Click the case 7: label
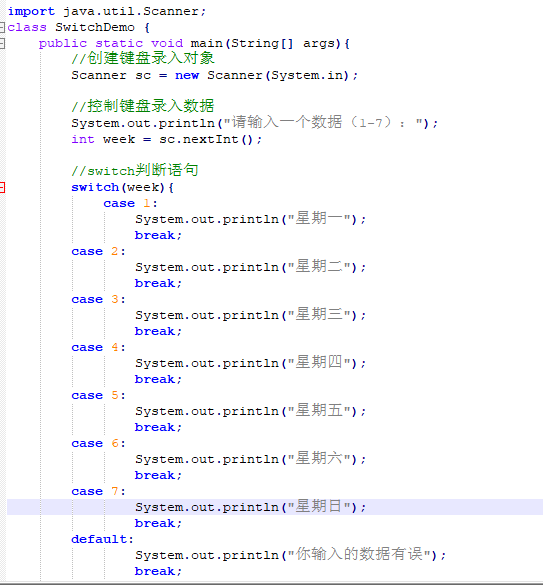 99,491
